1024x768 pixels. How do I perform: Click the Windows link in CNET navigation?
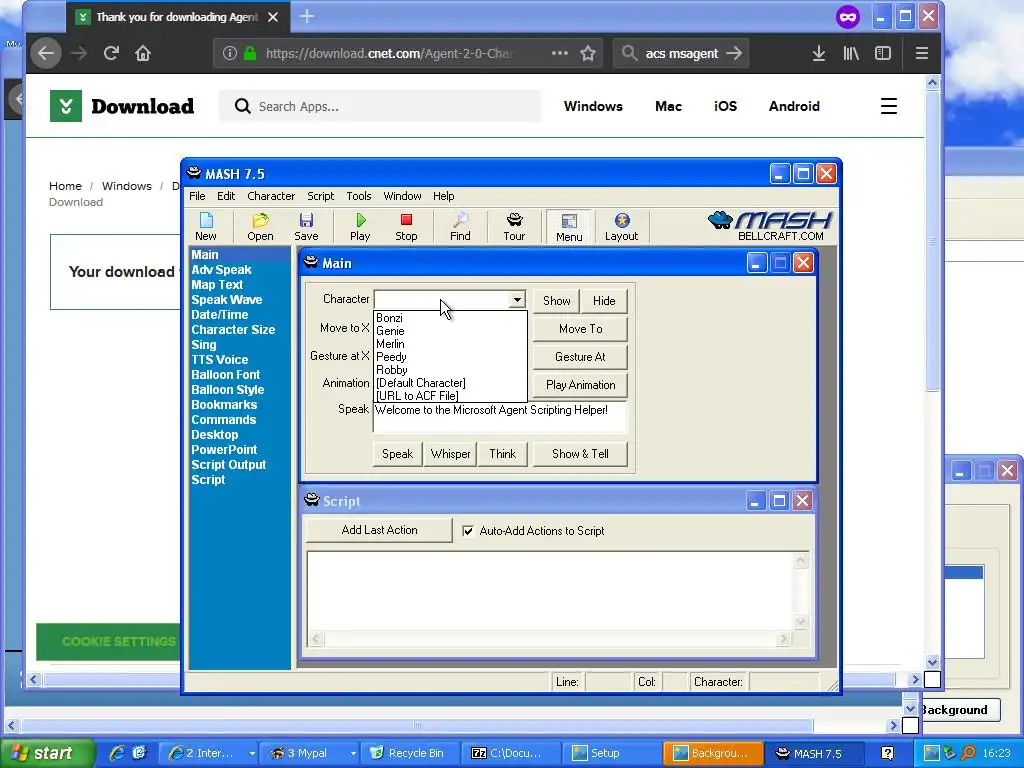point(593,106)
